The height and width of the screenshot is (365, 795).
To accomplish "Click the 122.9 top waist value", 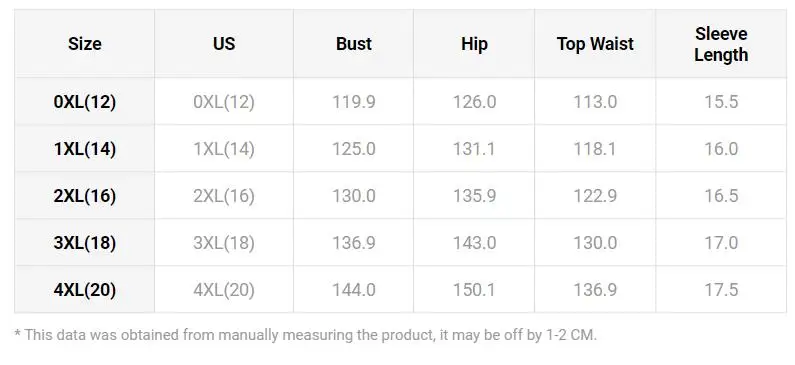I will tap(595, 196).
